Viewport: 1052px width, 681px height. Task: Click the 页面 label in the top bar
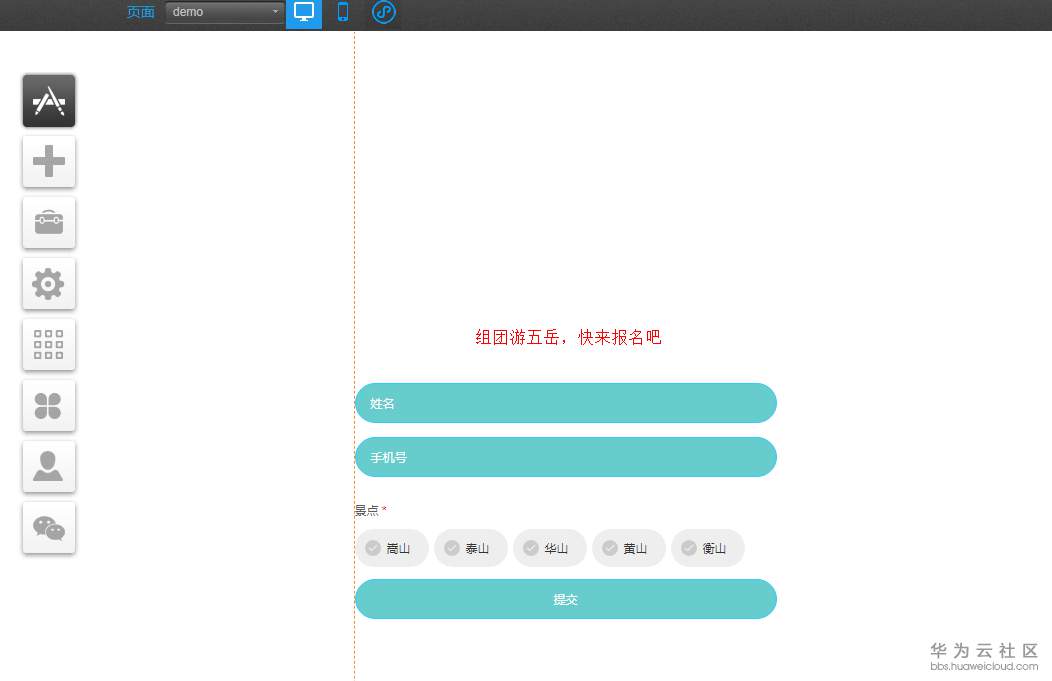coord(140,13)
